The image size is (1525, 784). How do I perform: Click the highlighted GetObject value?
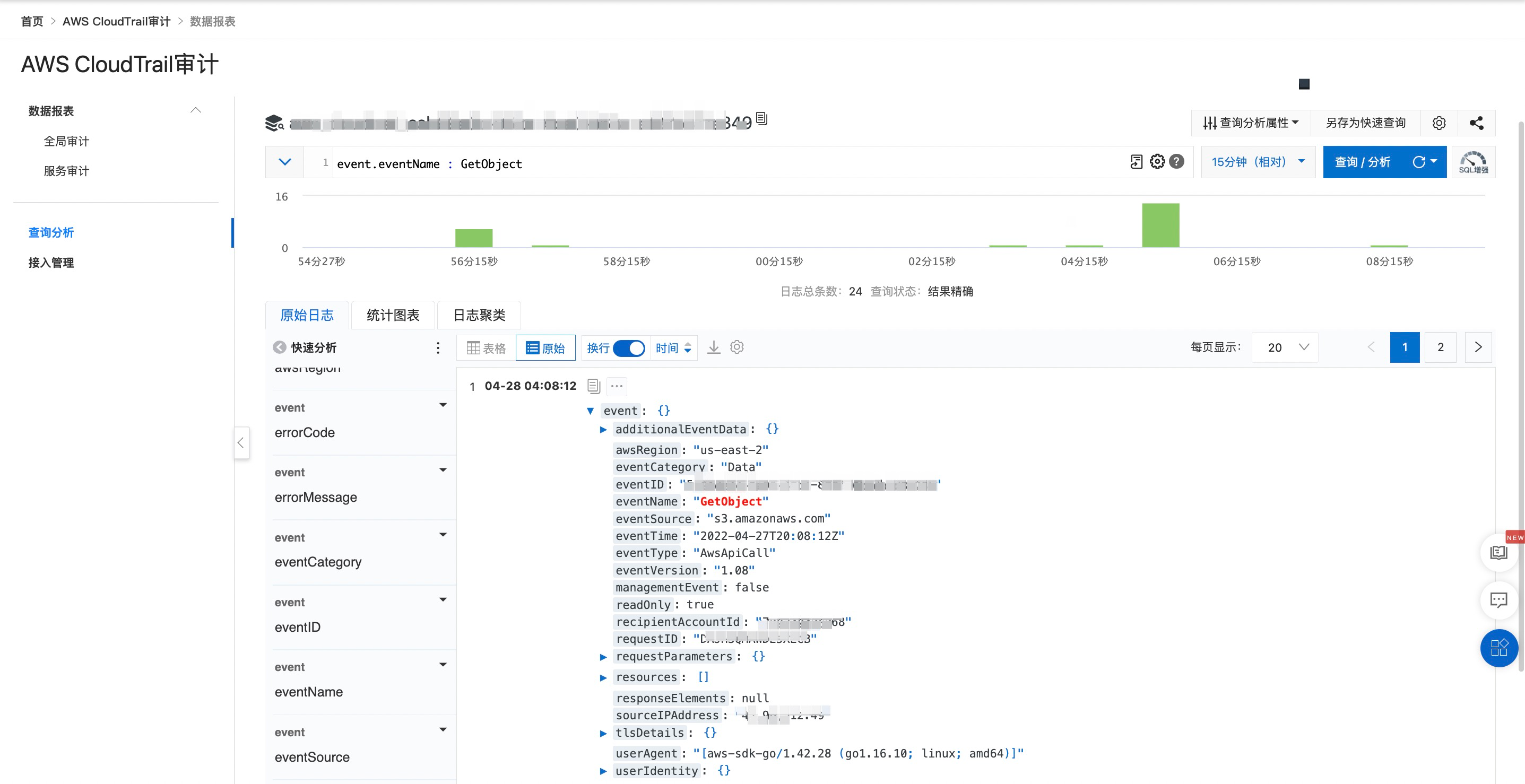731,502
